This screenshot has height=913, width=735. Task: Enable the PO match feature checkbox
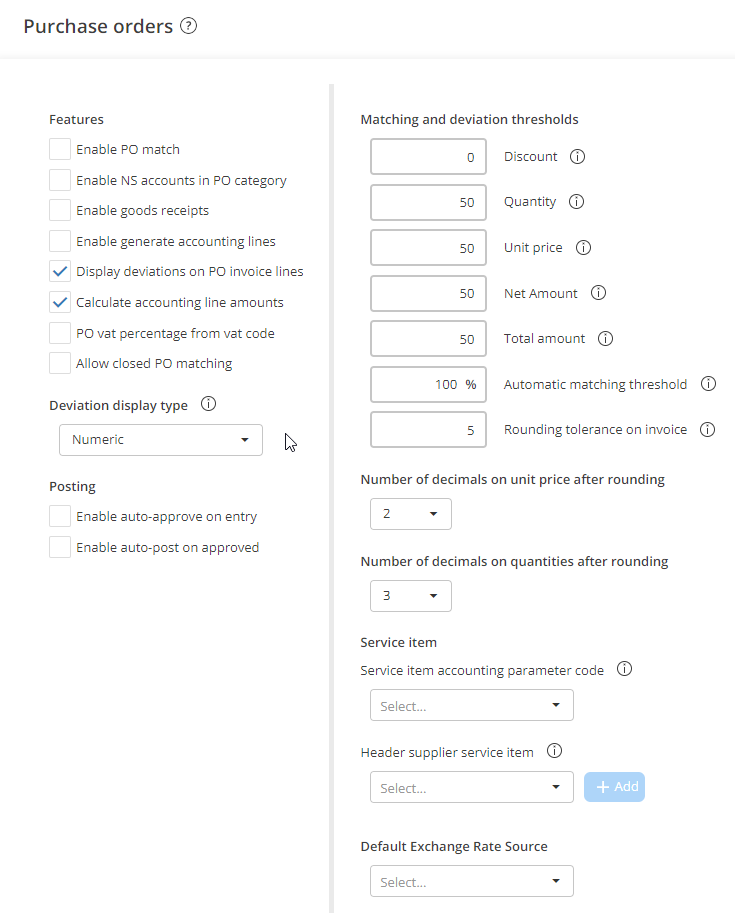click(57, 150)
